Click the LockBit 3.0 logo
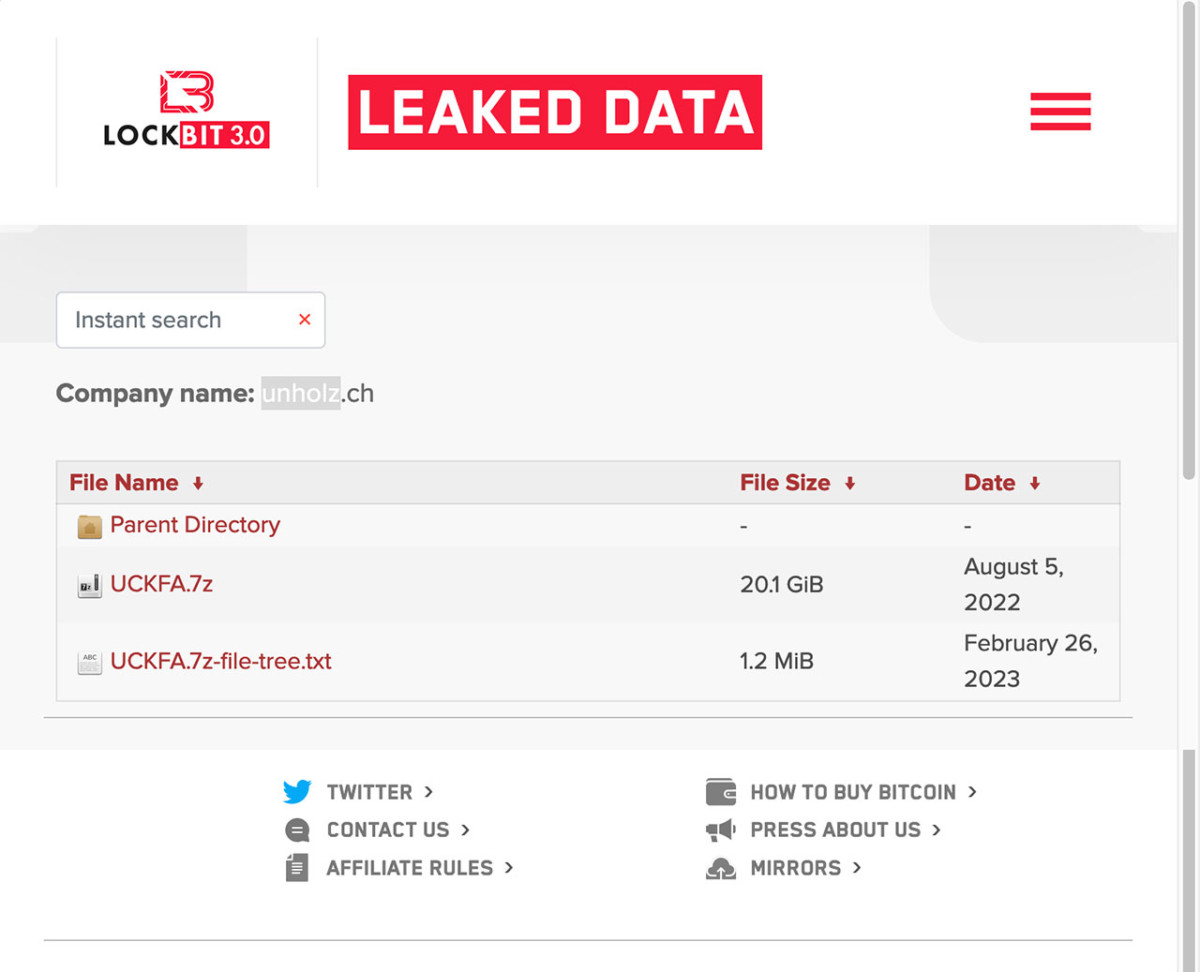This screenshot has height=972, width=1200. [x=185, y=112]
